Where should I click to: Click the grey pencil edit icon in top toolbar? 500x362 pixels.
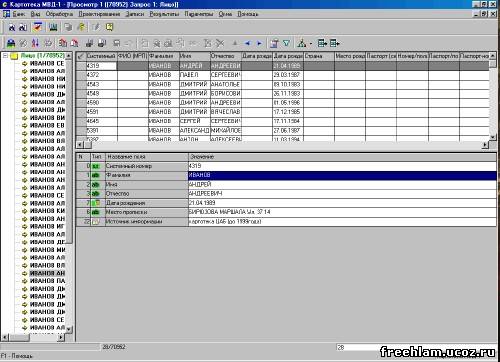96,27
